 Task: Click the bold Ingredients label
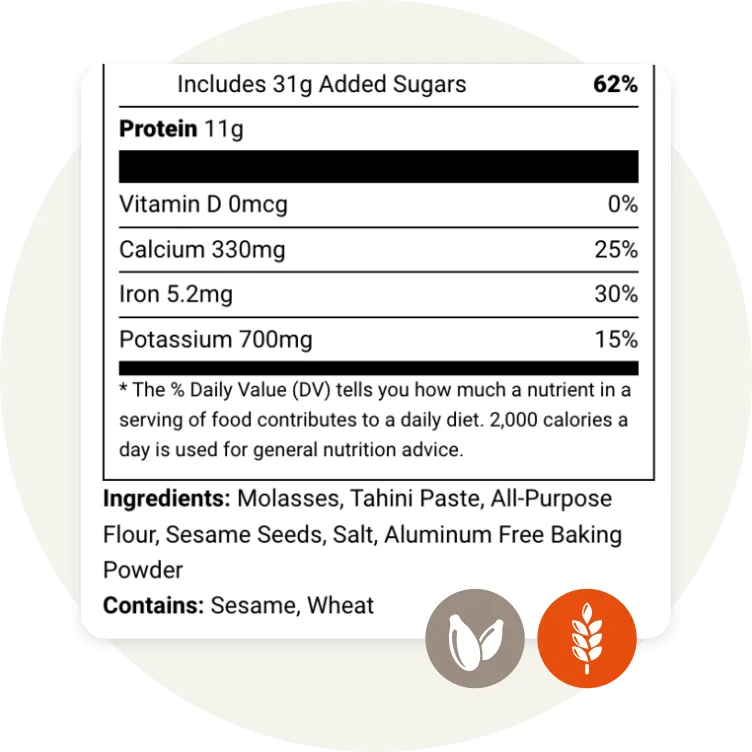point(167,499)
